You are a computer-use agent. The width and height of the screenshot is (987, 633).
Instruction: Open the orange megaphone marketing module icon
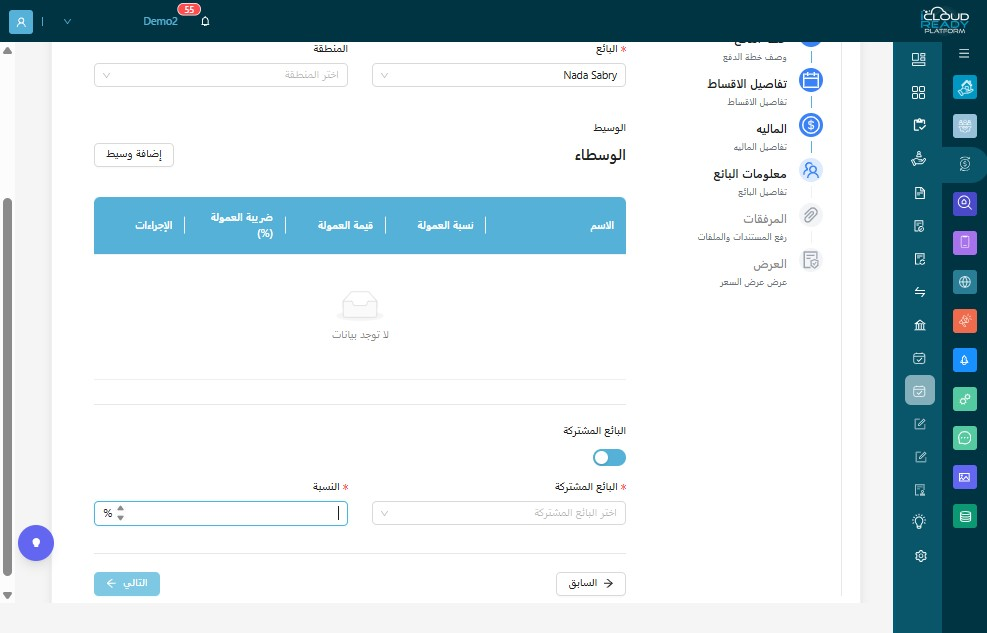pyautogui.click(x=964, y=321)
